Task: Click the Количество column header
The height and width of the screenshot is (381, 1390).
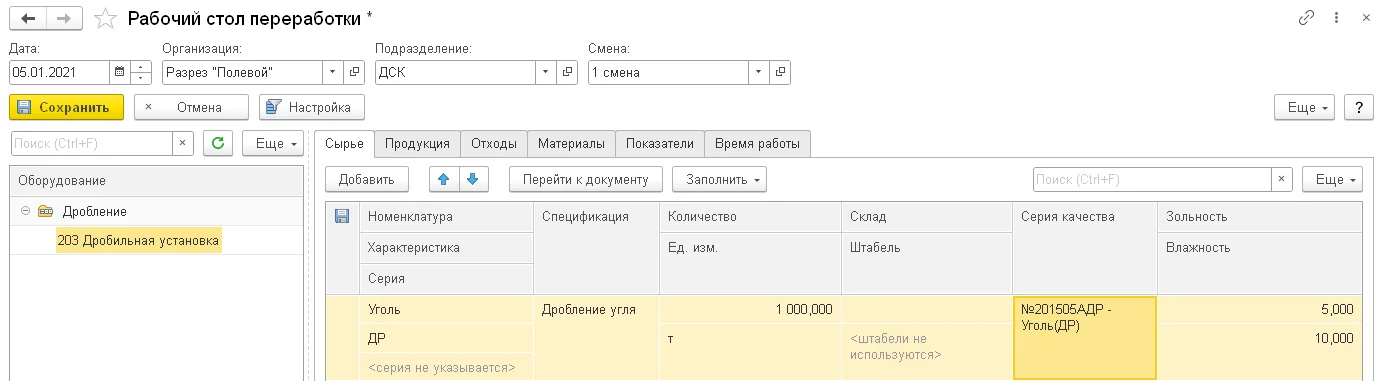Action: pyautogui.click(x=750, y=217)
